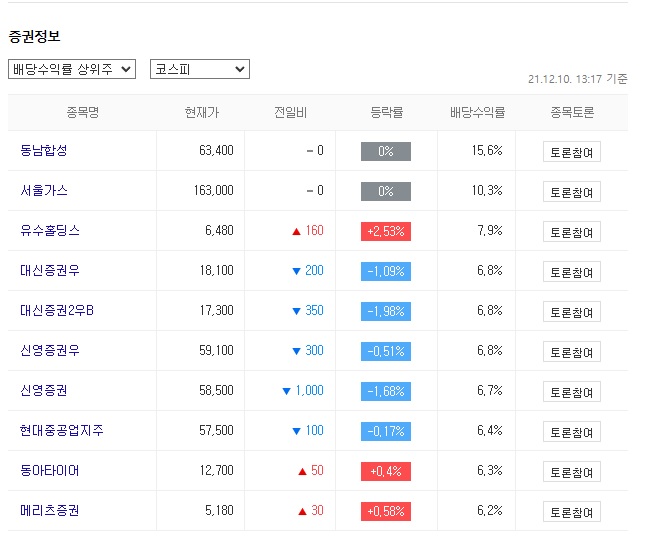
Task: Click the -1.09% change badge
Action: (x=386, y=271)
